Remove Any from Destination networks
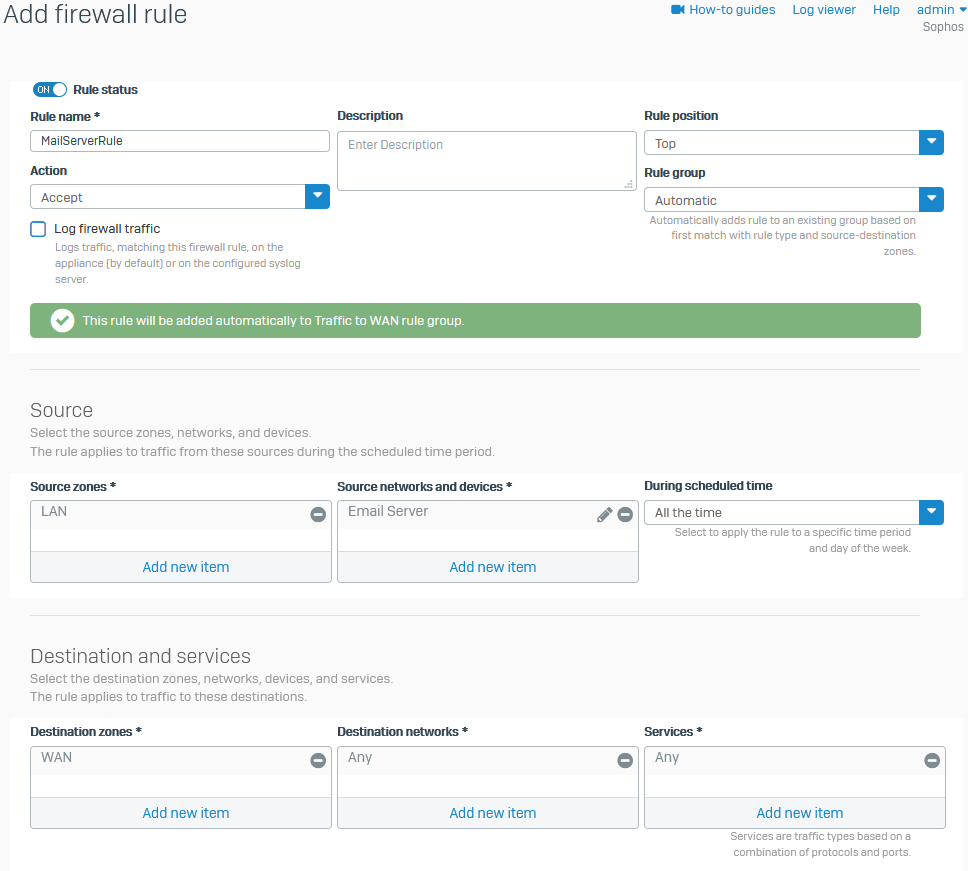 625,760
